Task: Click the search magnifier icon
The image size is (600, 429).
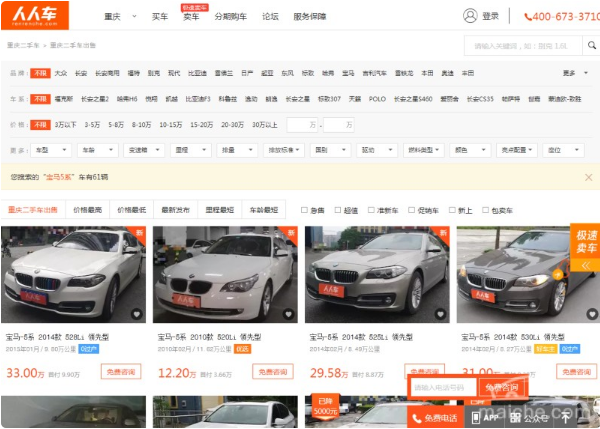Action: coord(592,46)
